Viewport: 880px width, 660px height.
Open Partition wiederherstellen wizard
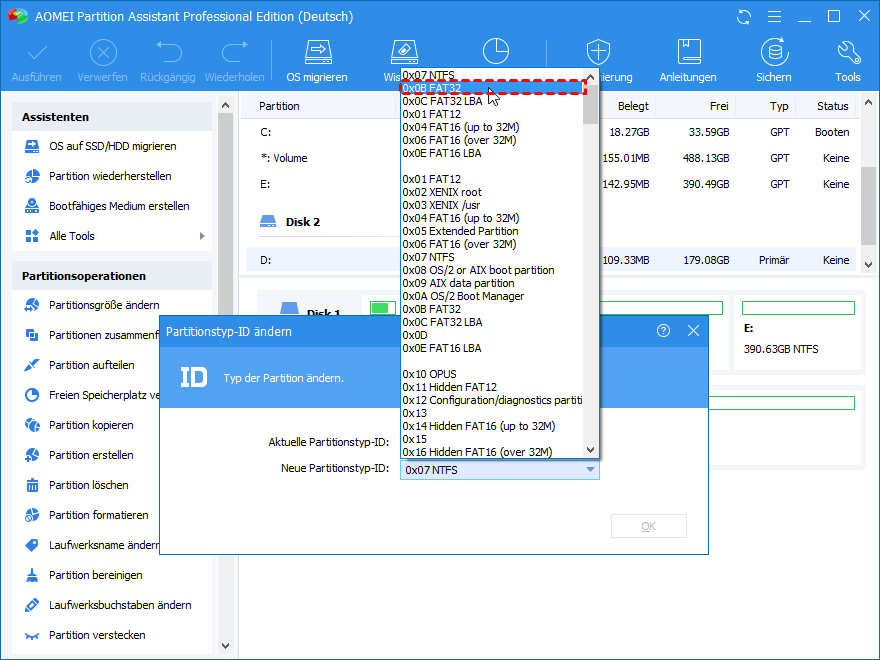point(110,176)
